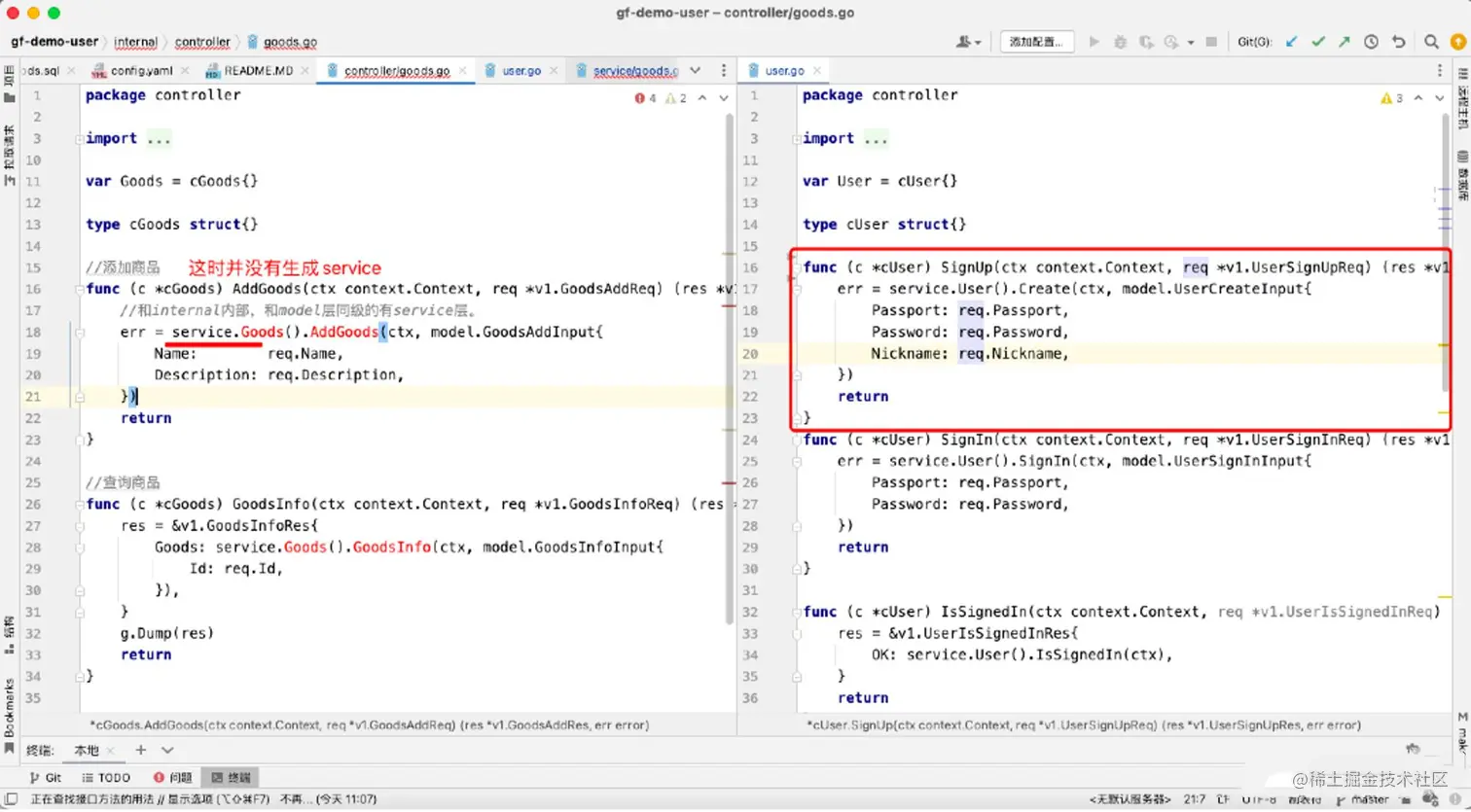
Task: Select the 本地 terminal session tab
Action: click(87, 750)
